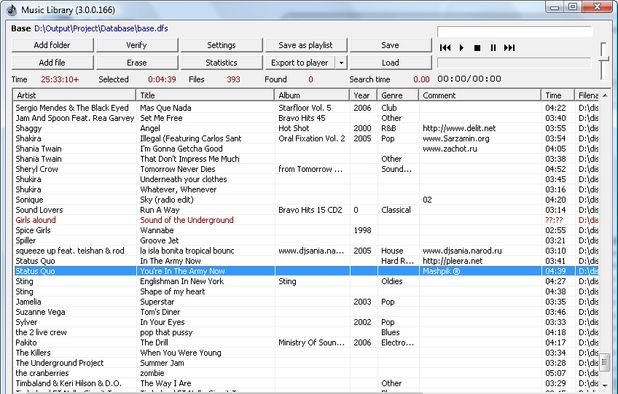Sort by the Title column header
The image size is (618, 394).
click(205, 95)
